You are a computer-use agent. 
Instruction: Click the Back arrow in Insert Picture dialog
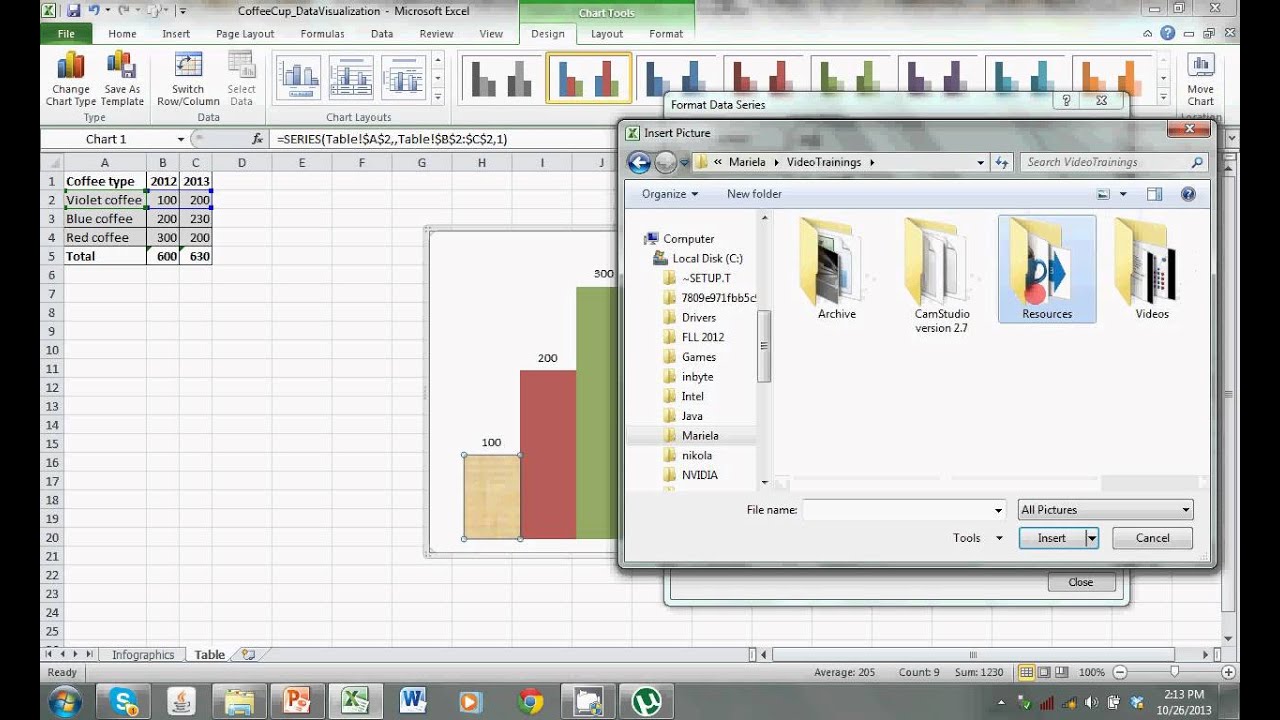pos(640,162)
